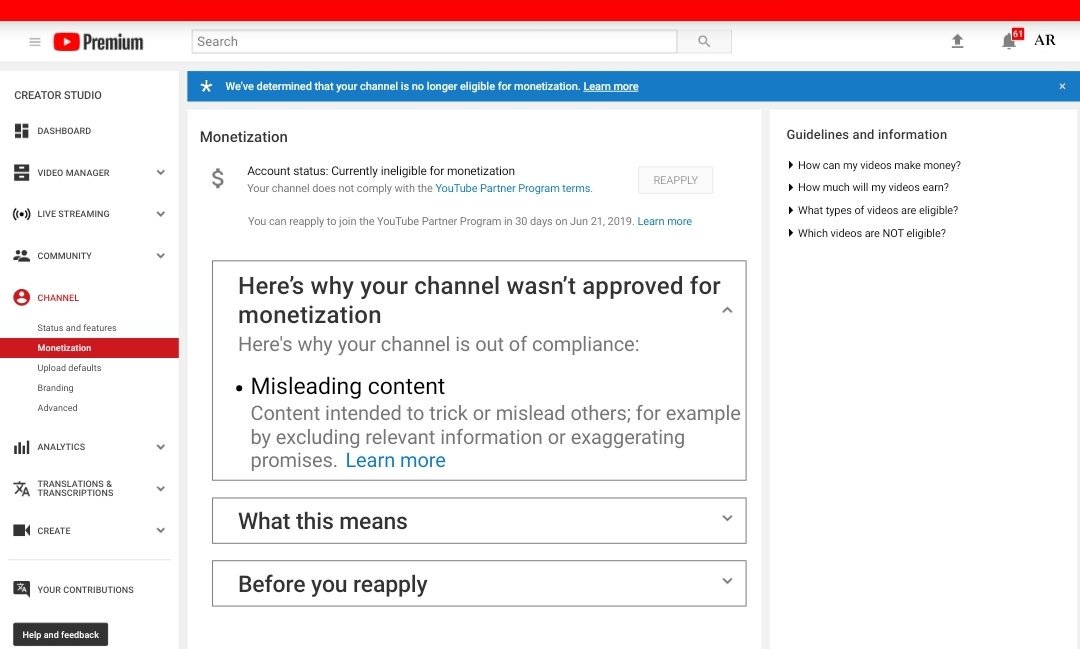This screenshot has width=1080, height=649.
Task: Click the star icon in blue banner
Action: [x=206, y=86]
